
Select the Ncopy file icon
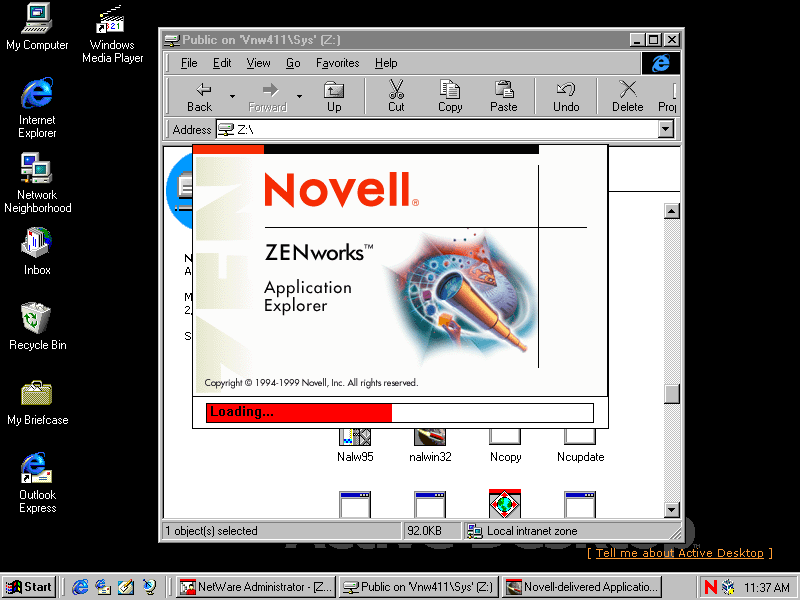pyautogui.click(x=505, y=446)
